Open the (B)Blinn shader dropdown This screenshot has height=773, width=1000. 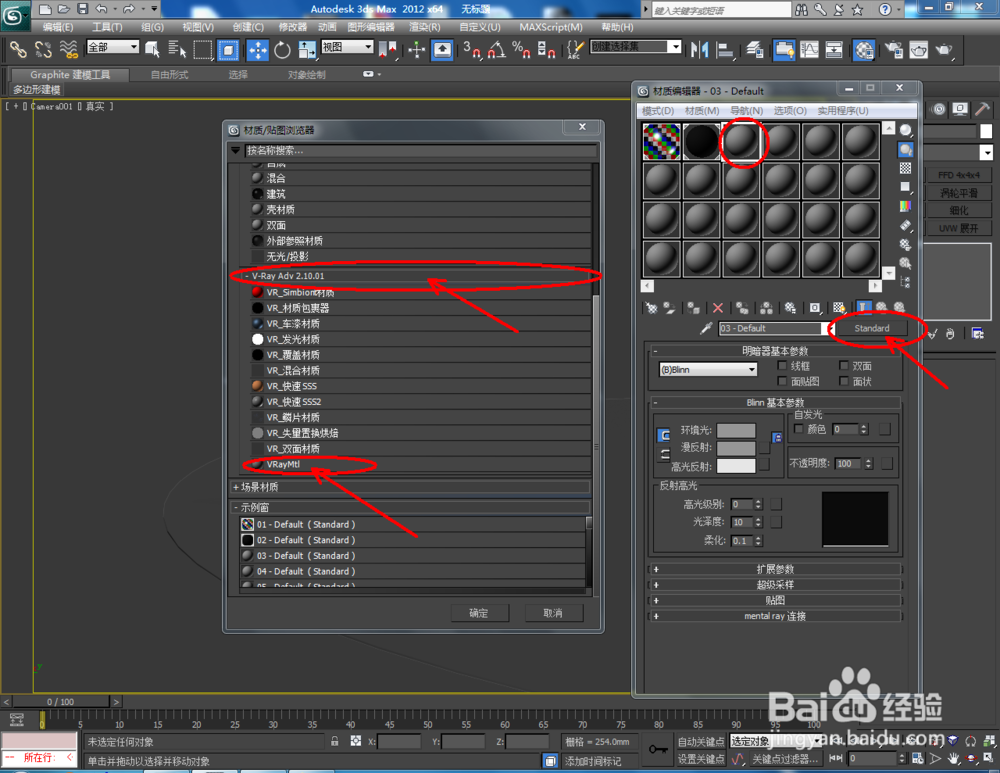(707, 369)
